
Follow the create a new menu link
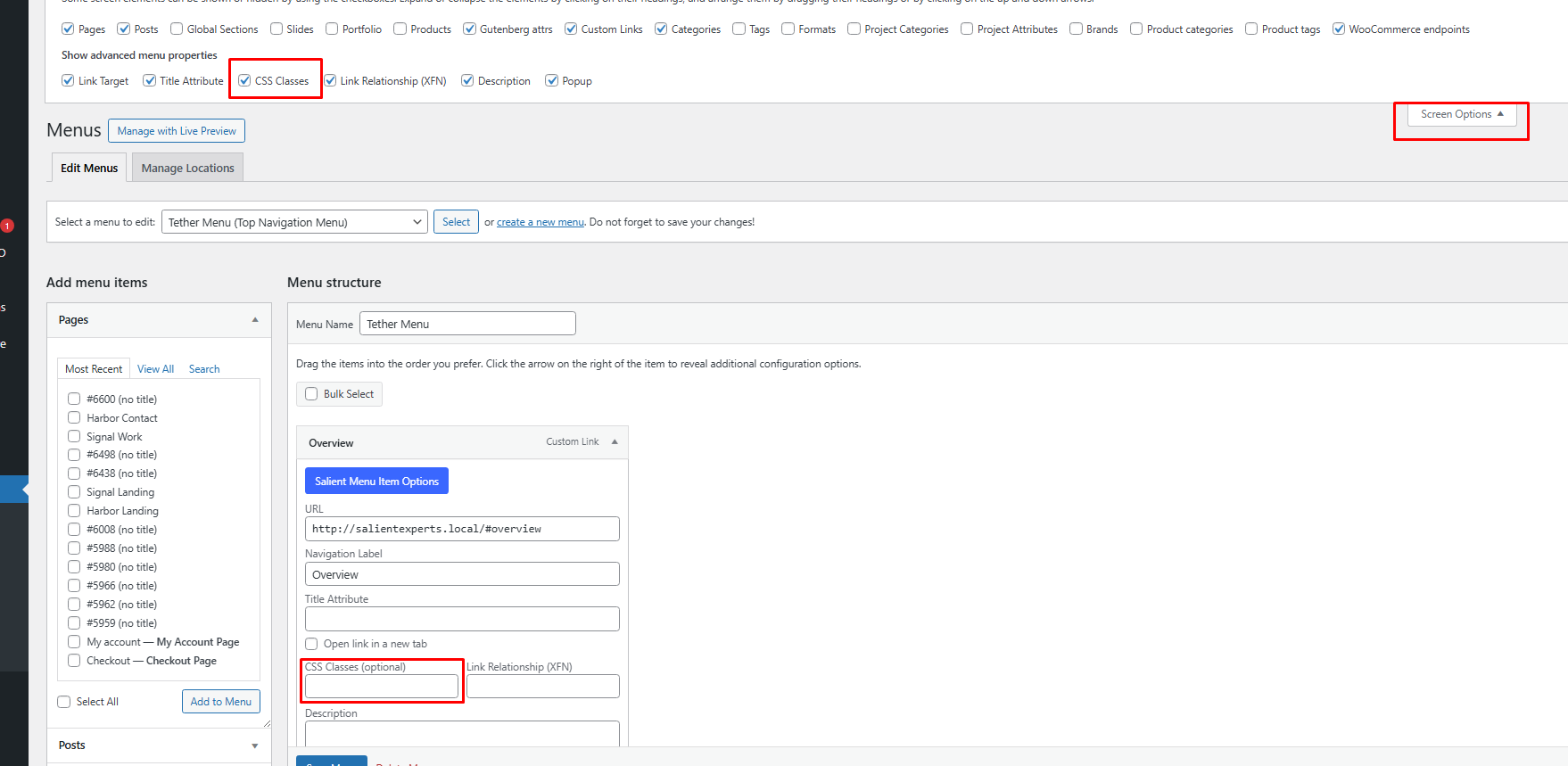pos(540,222)
